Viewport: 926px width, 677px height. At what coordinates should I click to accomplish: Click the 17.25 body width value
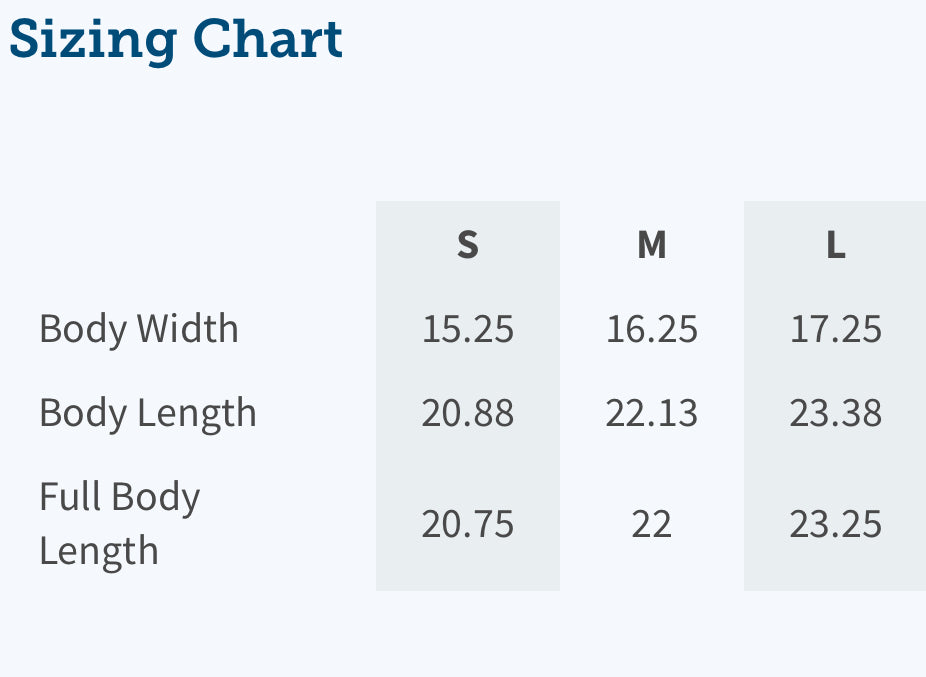point(836,329)
